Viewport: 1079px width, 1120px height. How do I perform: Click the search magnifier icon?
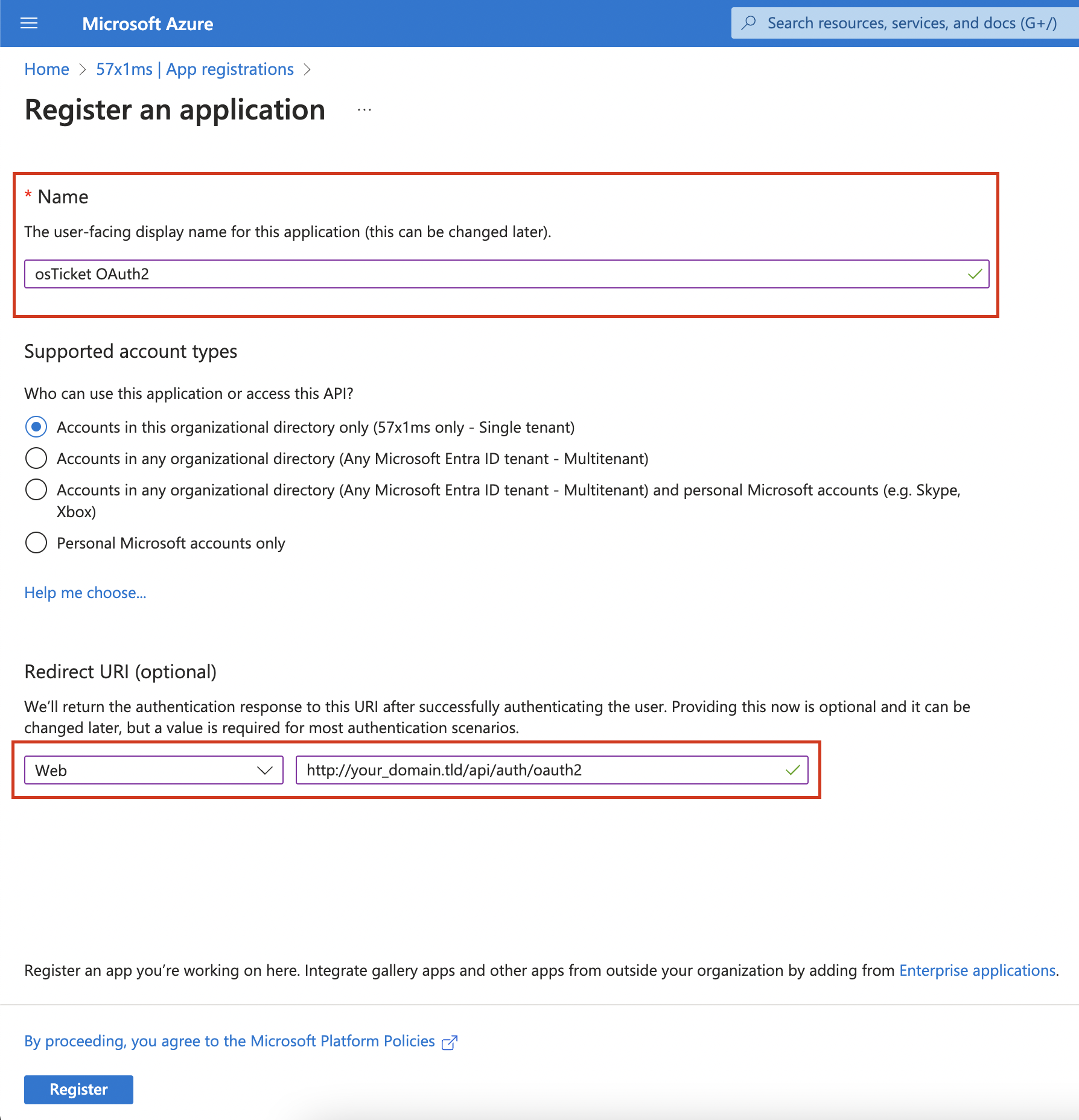[748, 23]
